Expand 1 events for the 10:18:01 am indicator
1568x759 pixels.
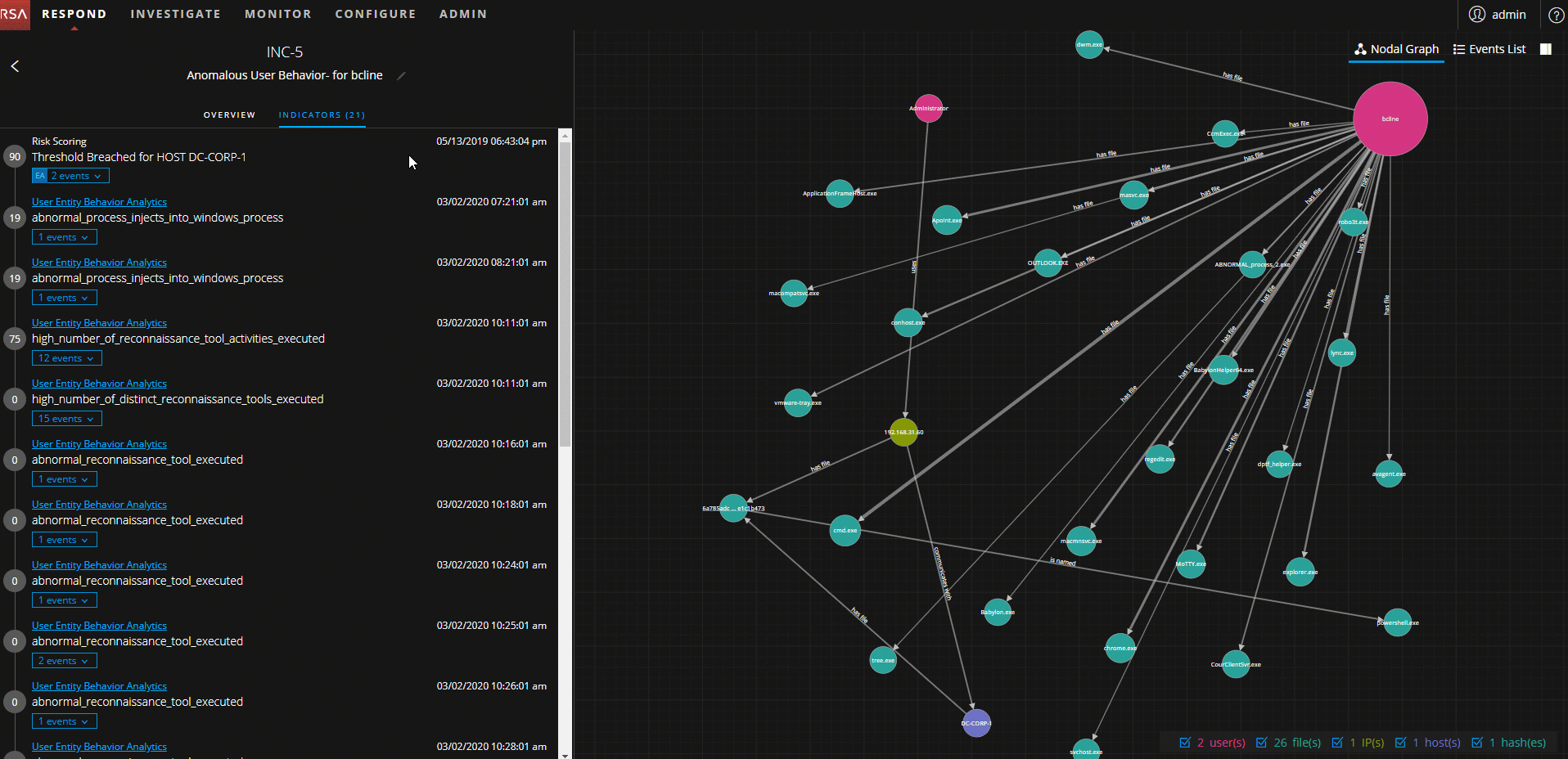pos(65,540)
